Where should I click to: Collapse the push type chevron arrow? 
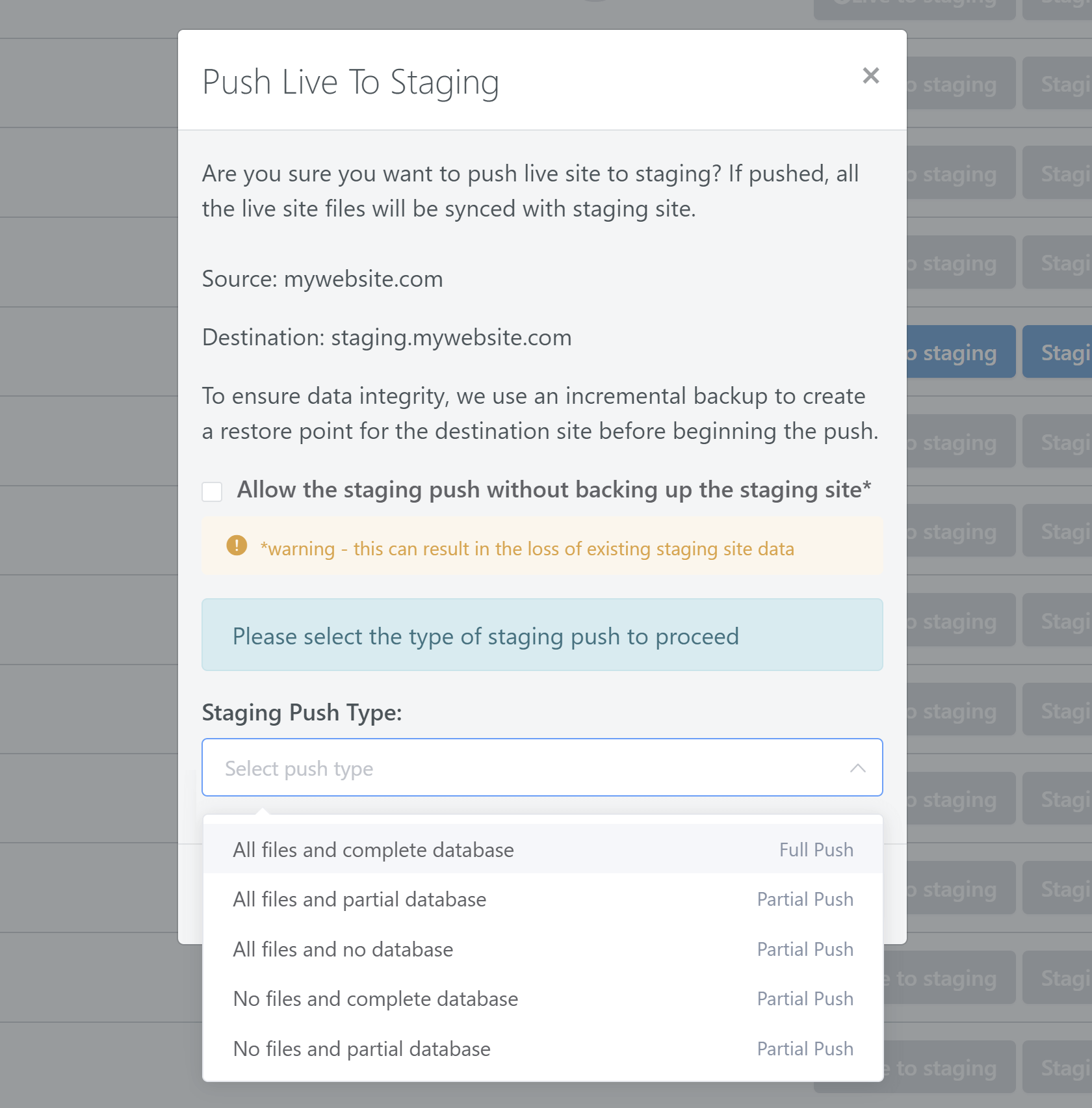point(859,768)
